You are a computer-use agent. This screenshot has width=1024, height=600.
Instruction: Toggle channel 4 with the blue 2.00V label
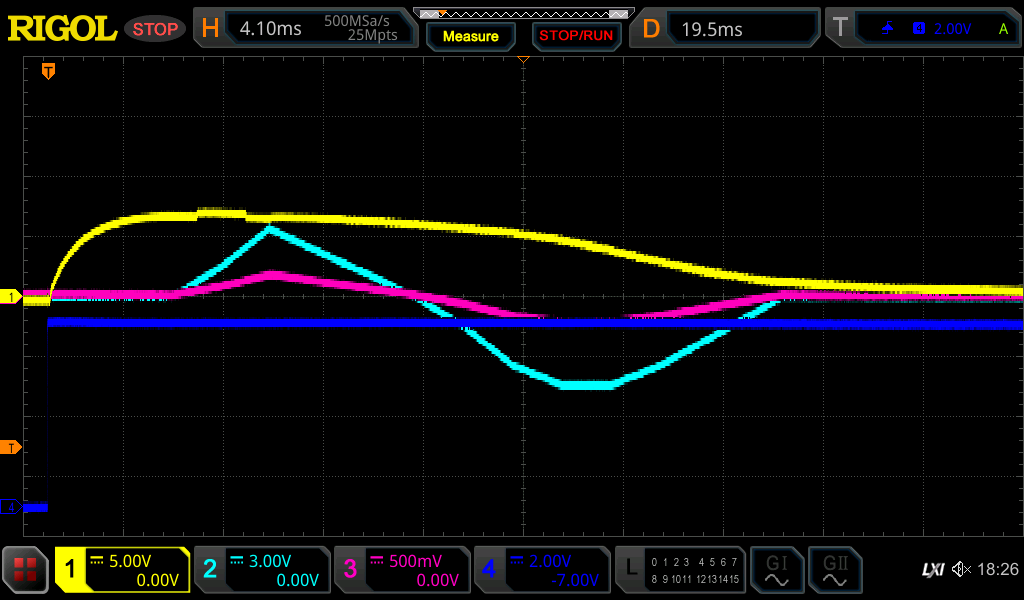pos(541,570)
